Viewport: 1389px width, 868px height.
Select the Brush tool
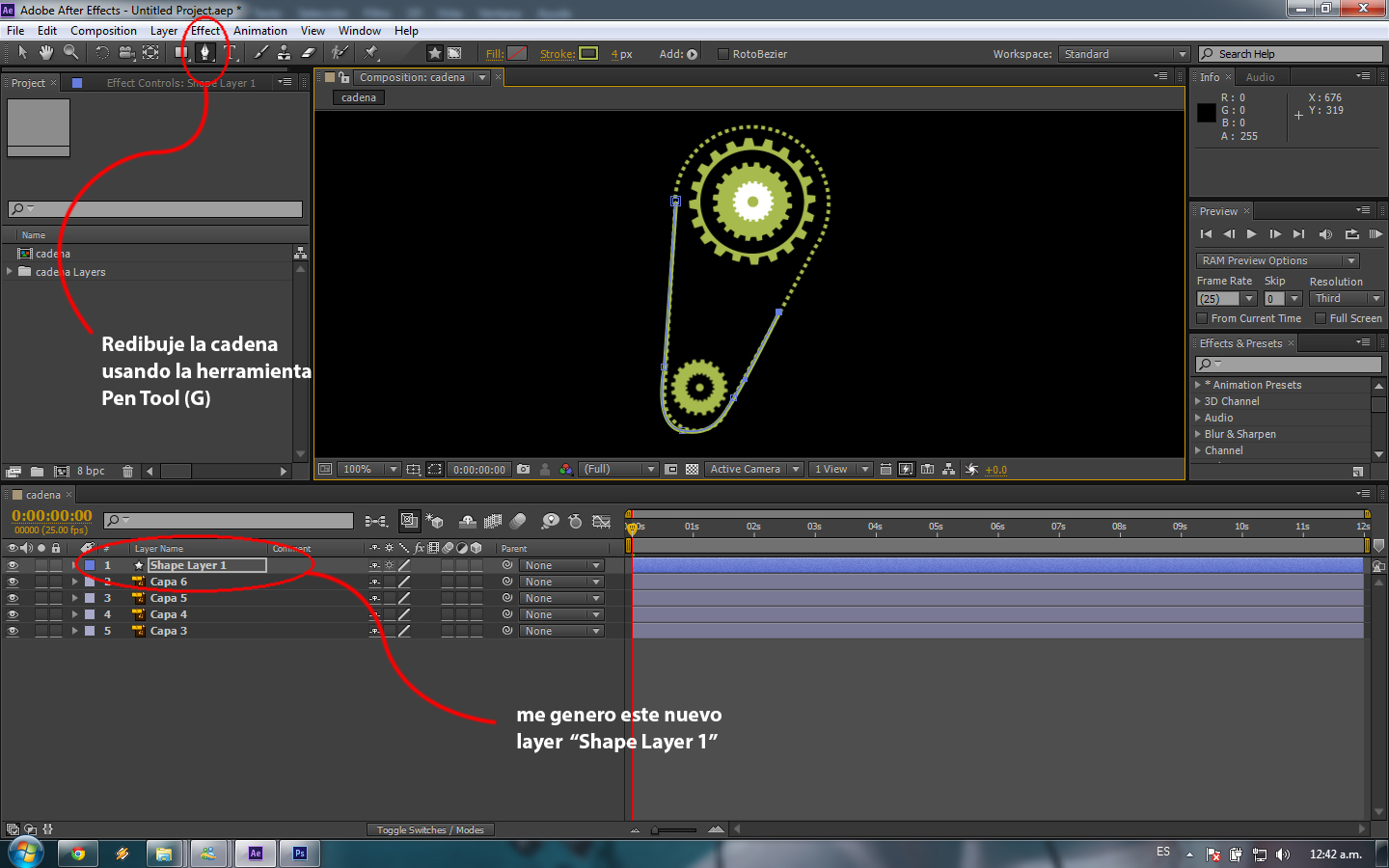(261, 53)
